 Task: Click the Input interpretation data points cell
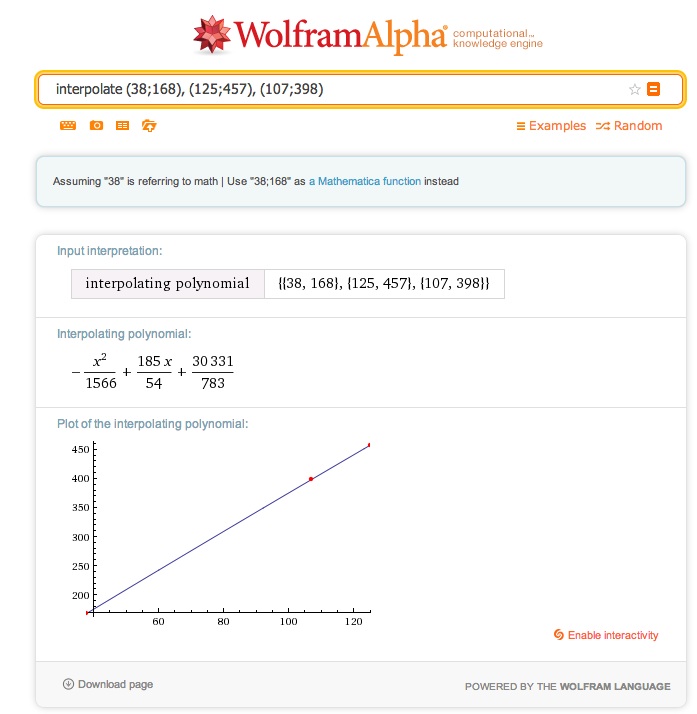[384, 284]
